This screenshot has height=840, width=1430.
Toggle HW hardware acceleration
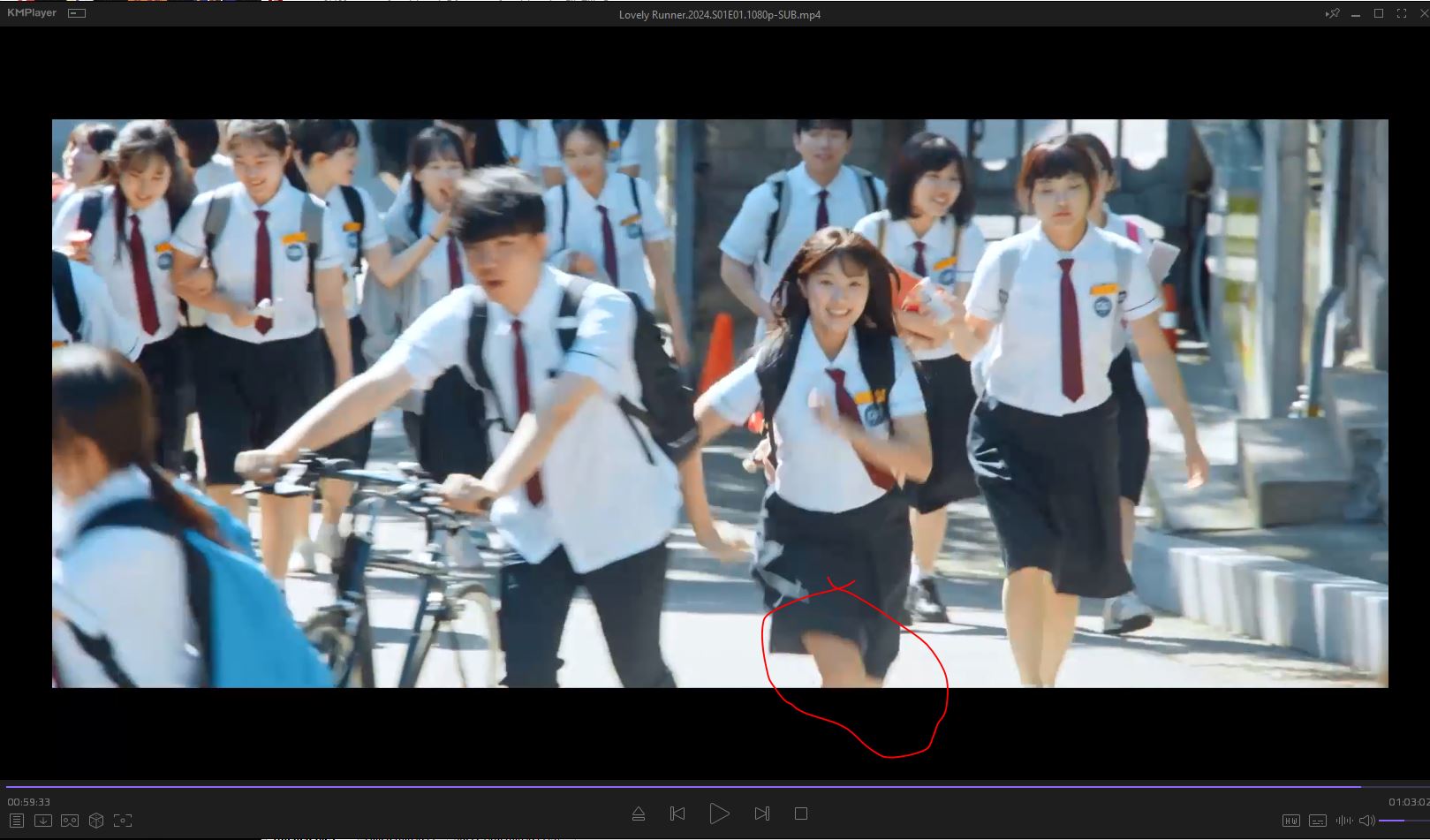tap(1291, 821)
